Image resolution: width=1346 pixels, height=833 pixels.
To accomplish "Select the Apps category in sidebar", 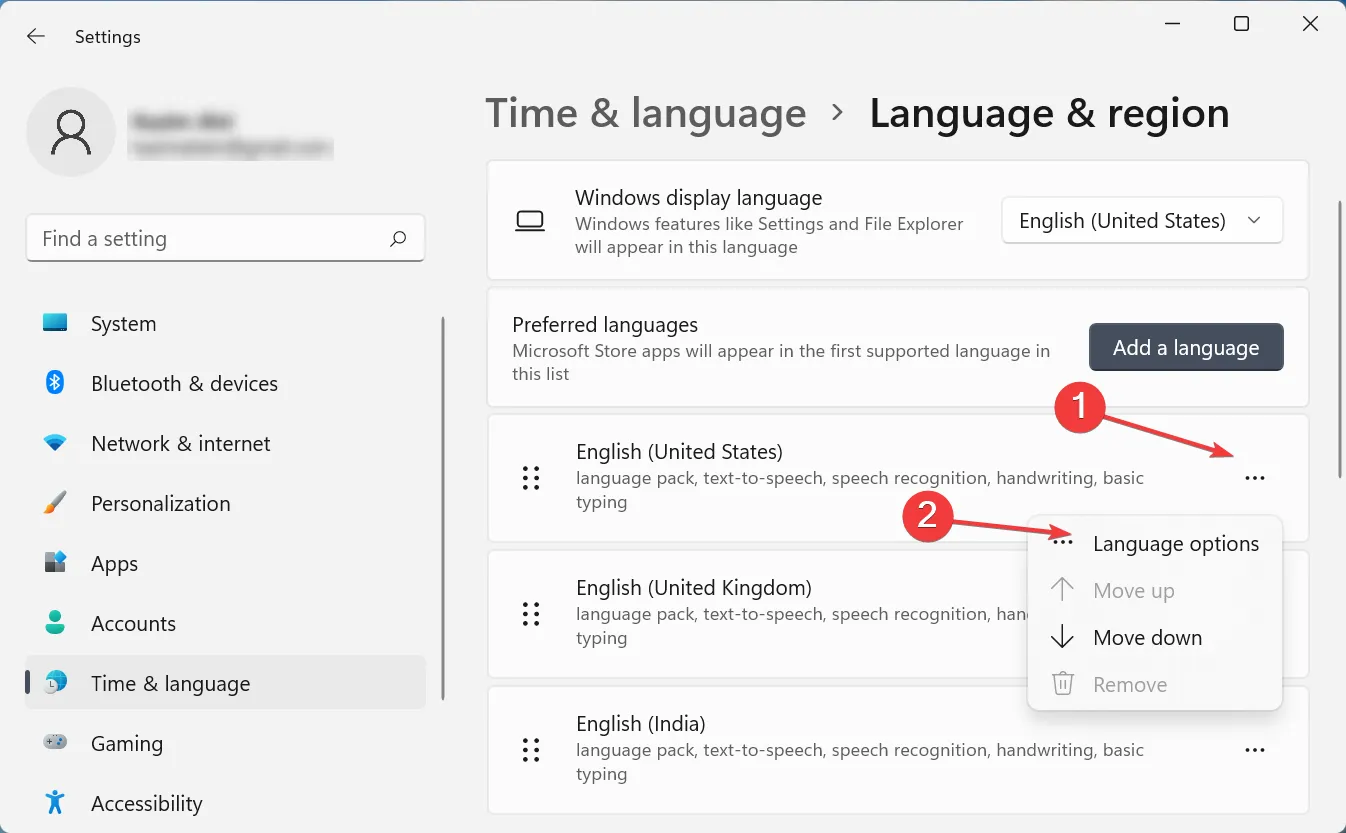I will pyautogui.click(x=114, y=564).
